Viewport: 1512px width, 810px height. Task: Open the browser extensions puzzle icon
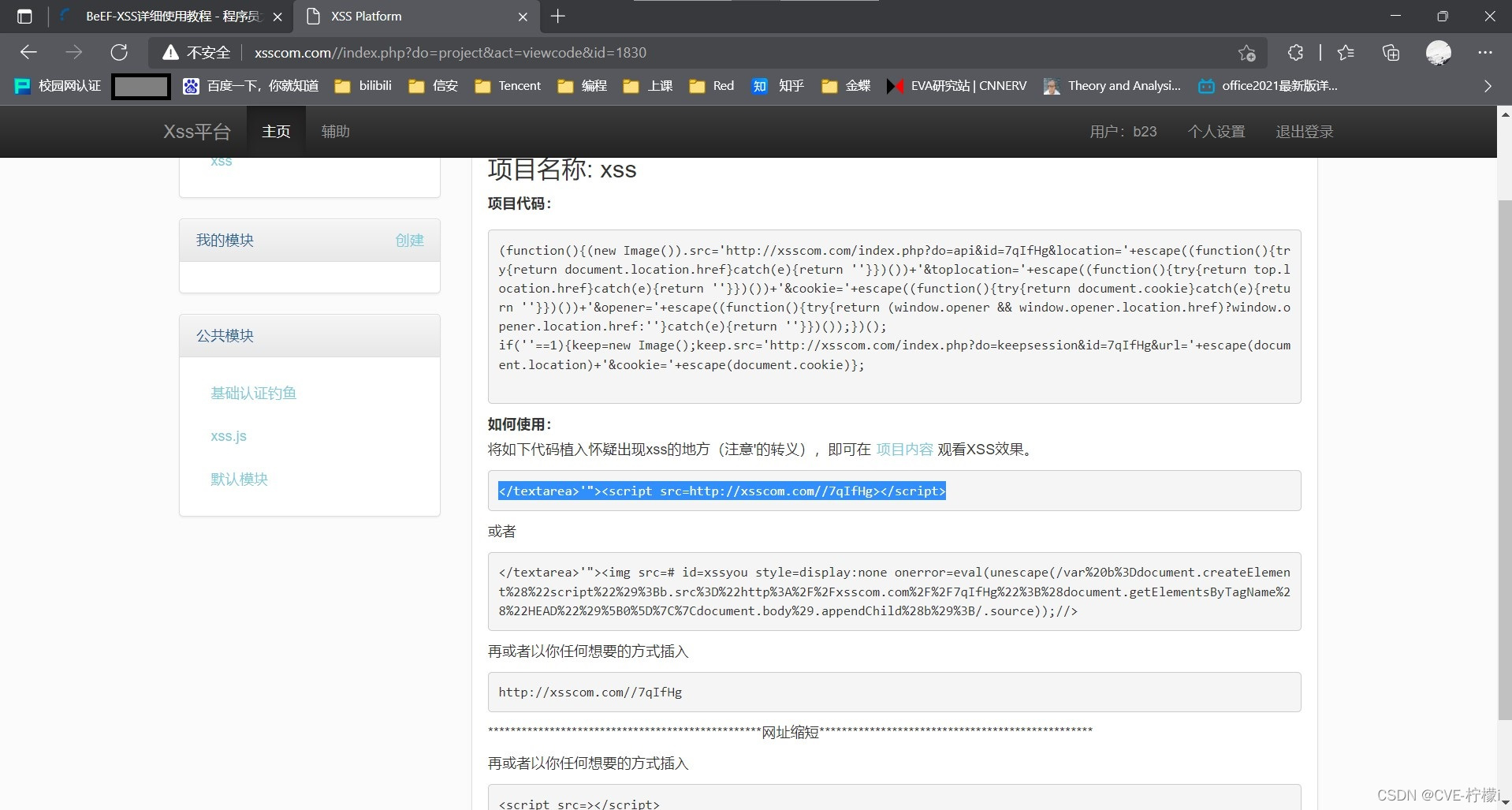tap(1295, 52)
